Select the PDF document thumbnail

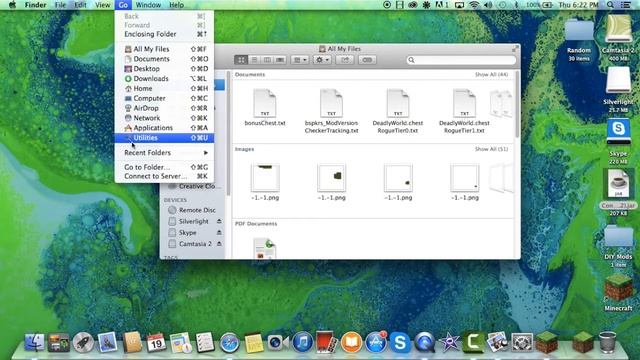[x=265, y=248]
